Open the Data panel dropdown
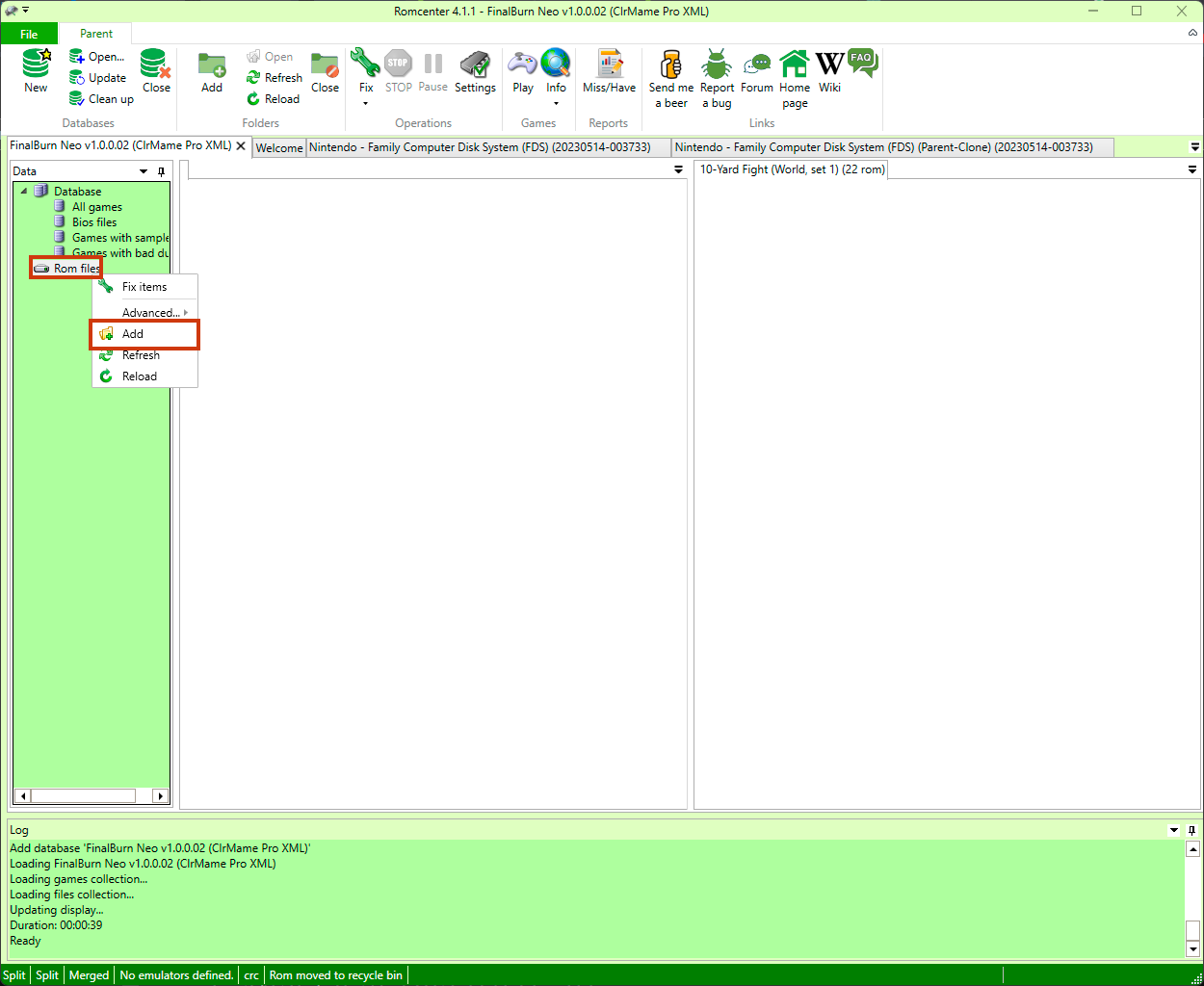Screen dimensions: 1204x986 (x=143, y=170)
